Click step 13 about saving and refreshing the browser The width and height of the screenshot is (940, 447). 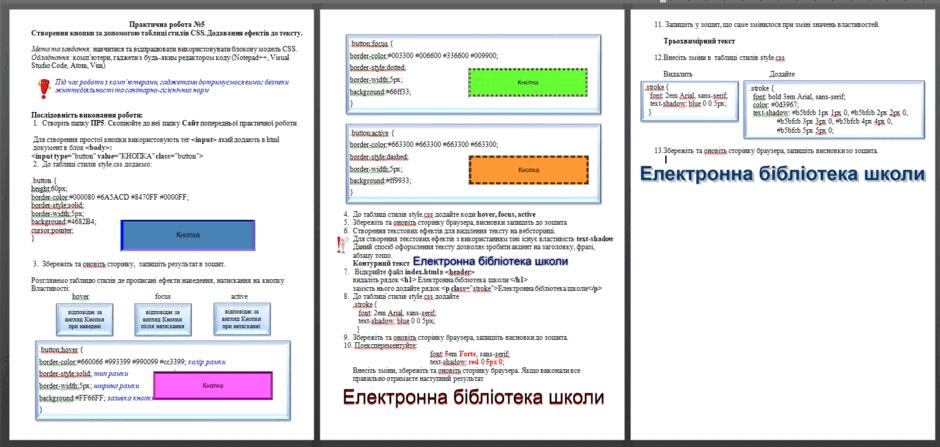pyautogui.click(x=766, y=151)
